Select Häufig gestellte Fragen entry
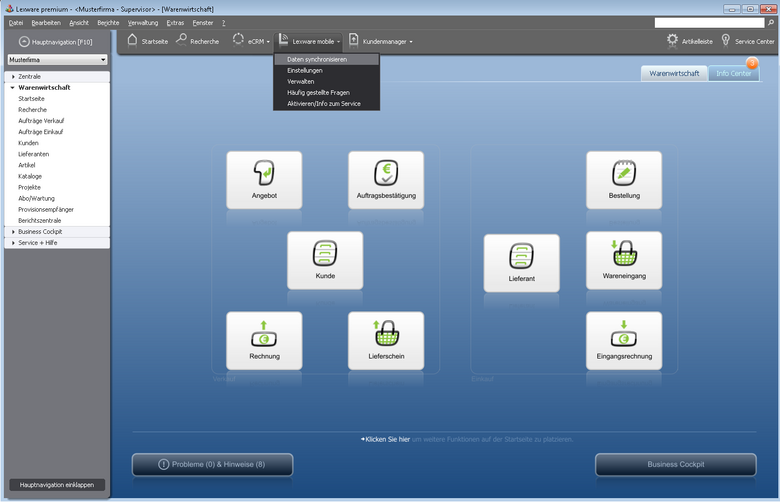 [x=326, y=93]
